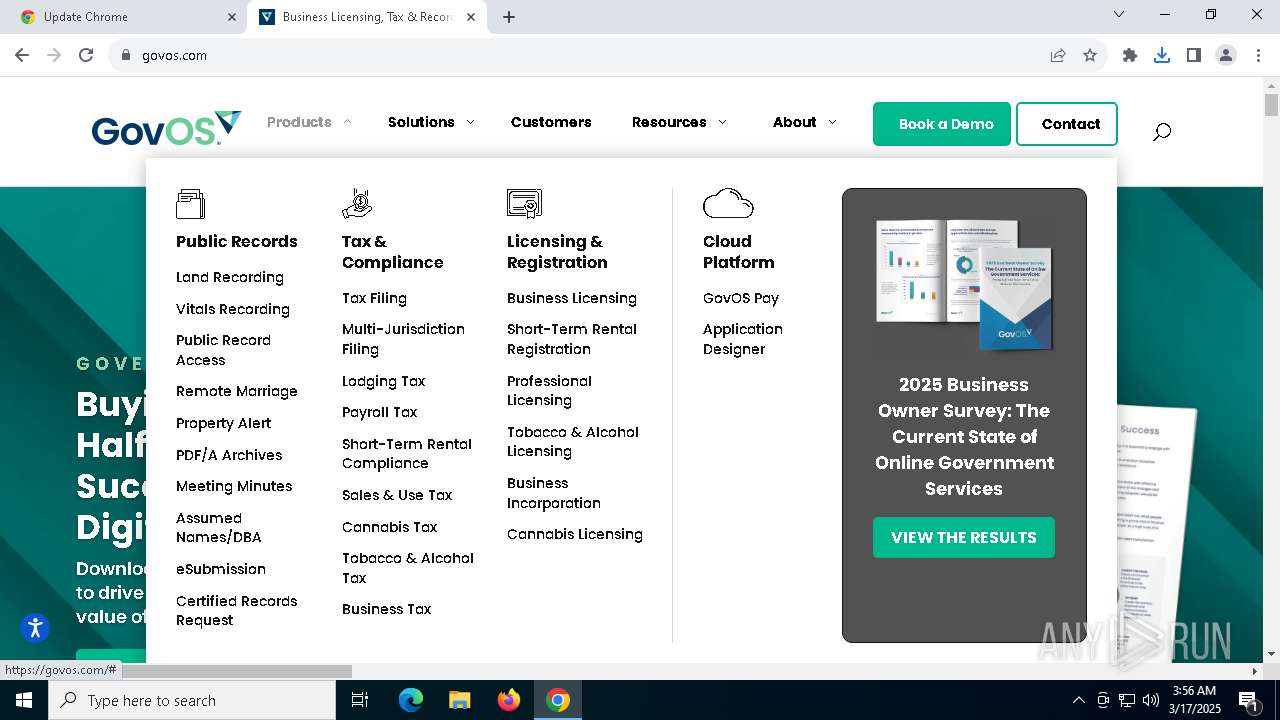Click the Contact button
This screenshot has width=1280, height=720.
tap(1067, 124)
